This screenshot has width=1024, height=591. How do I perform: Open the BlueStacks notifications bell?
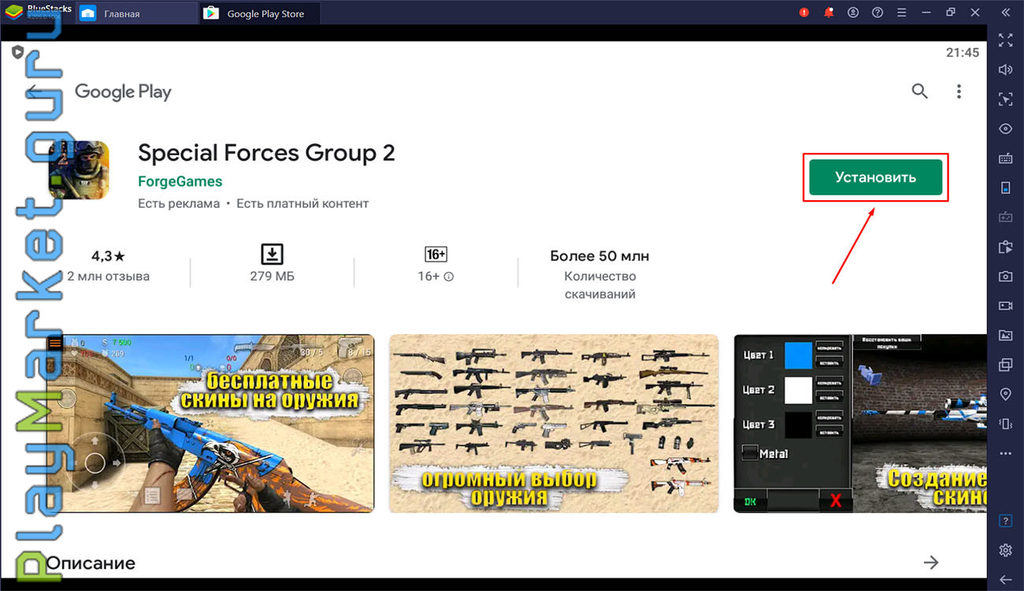pos(829,12)
